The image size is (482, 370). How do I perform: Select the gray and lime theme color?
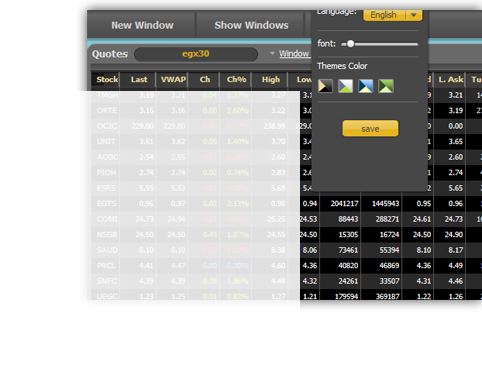coord(345,86)
